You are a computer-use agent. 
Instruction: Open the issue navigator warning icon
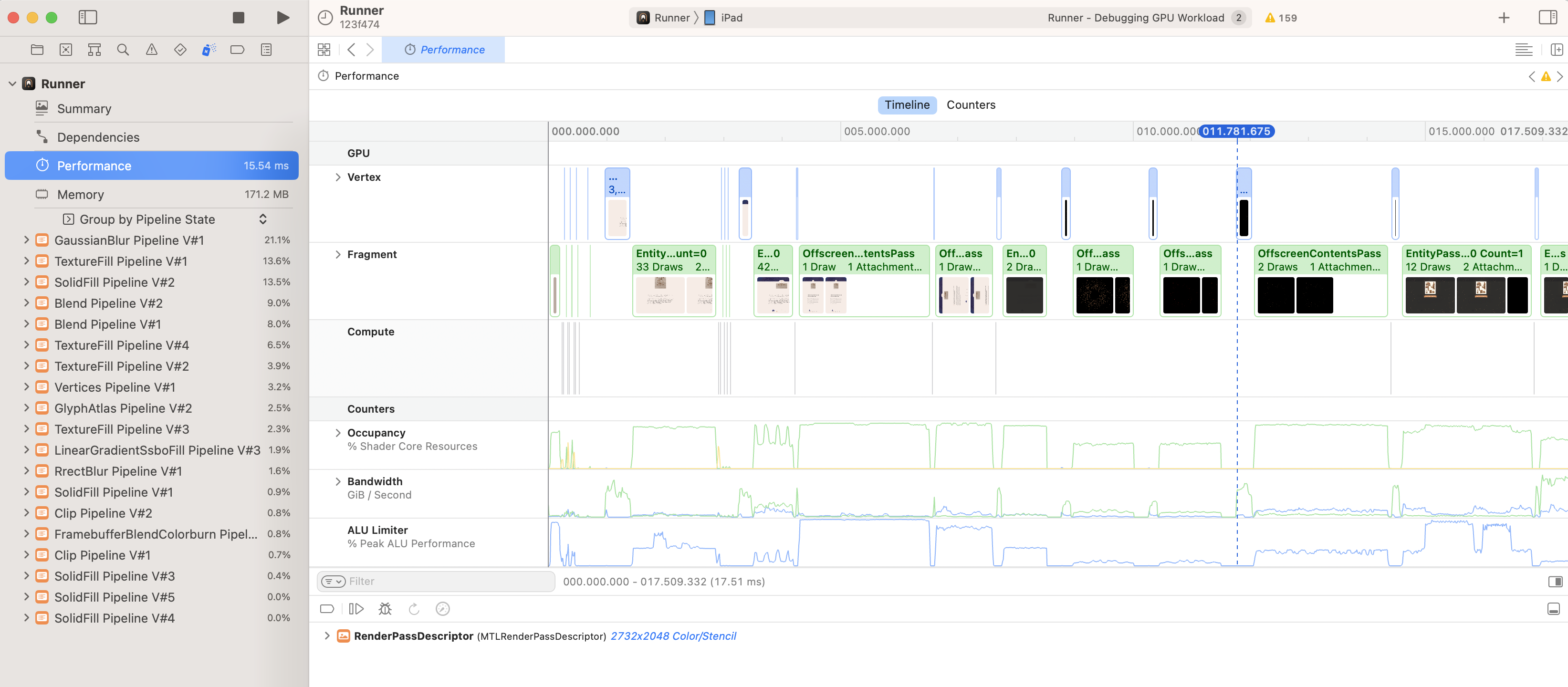coord(152,50)
